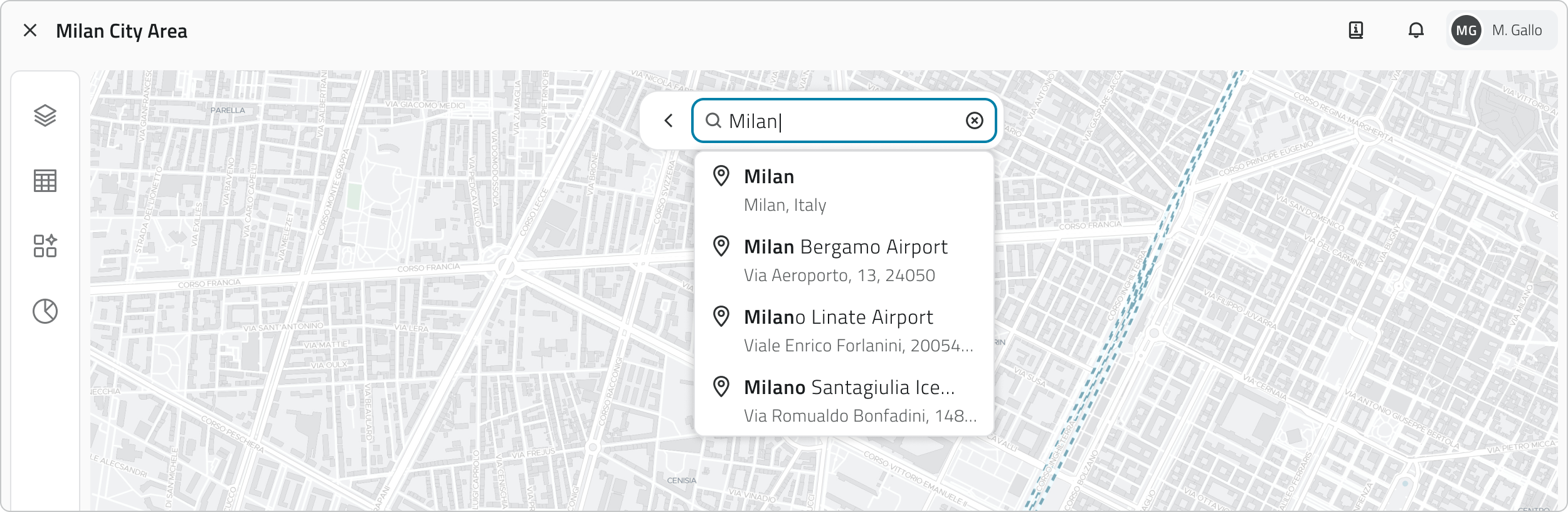The height and width of the screenshot is (512, 1568).
Task: Collapse search with the back chevron
Action: click(669, 120)
